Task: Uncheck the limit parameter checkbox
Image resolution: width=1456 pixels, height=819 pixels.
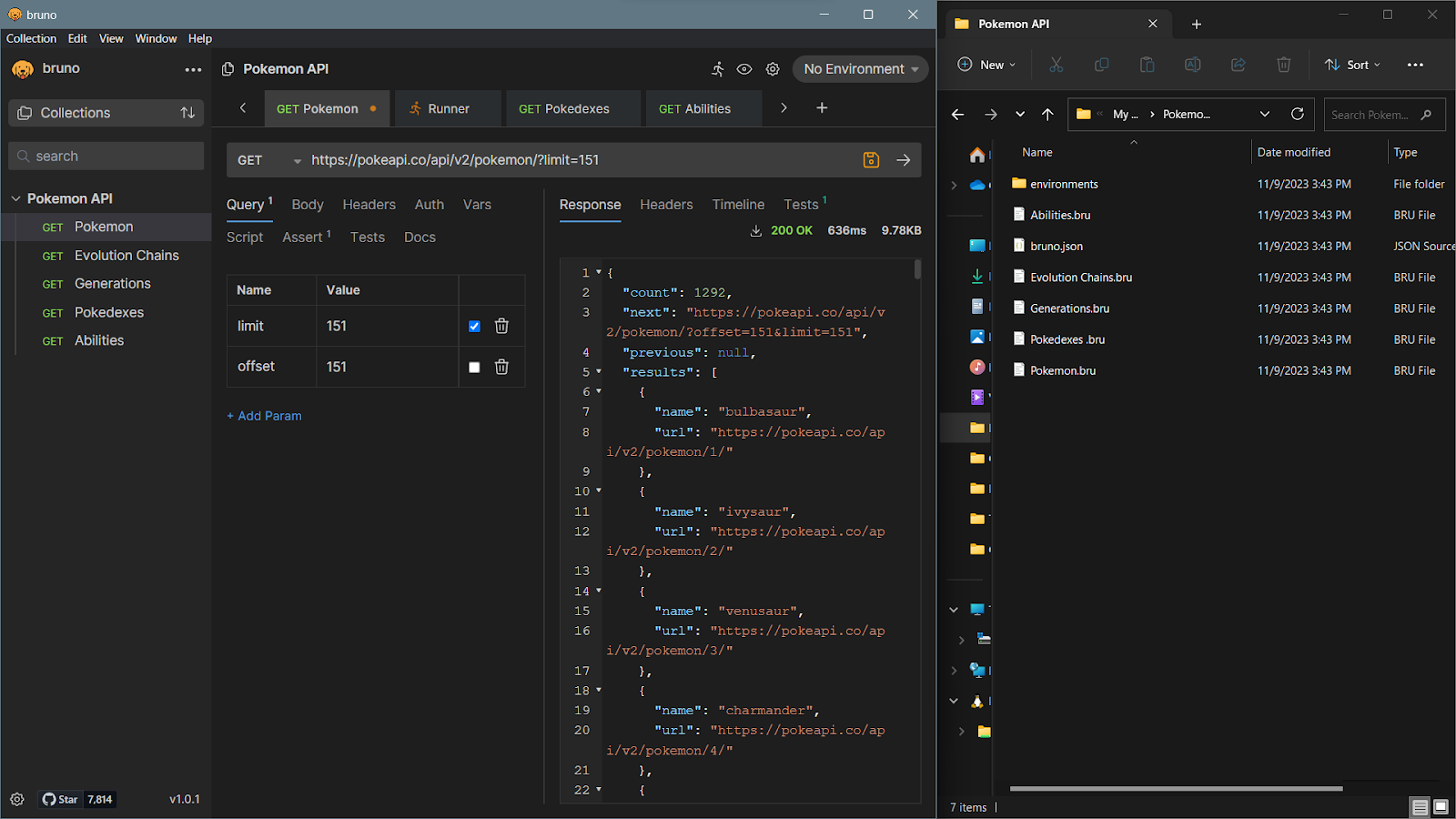Action: click(x=474, y=326)
